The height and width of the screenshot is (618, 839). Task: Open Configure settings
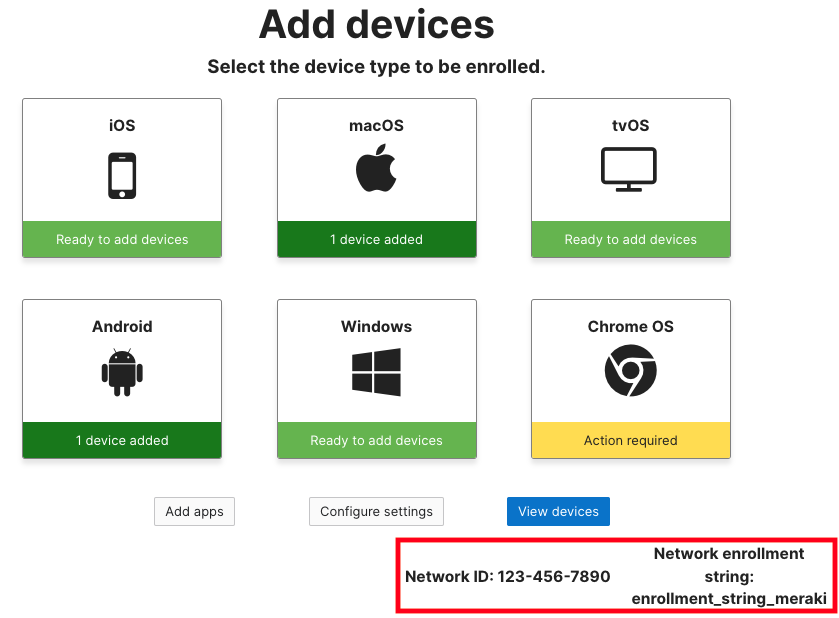[376, 511]
